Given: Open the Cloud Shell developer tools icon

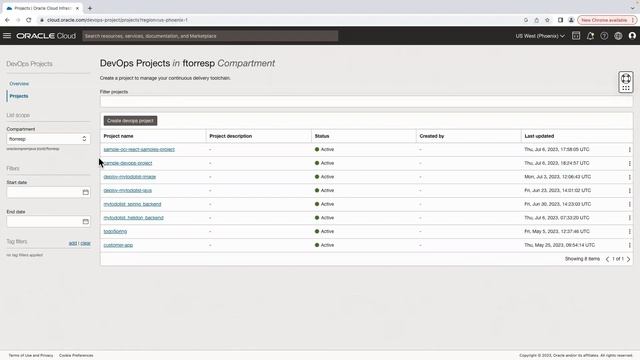Looking at the screenshot, I should tap(576, 36).
